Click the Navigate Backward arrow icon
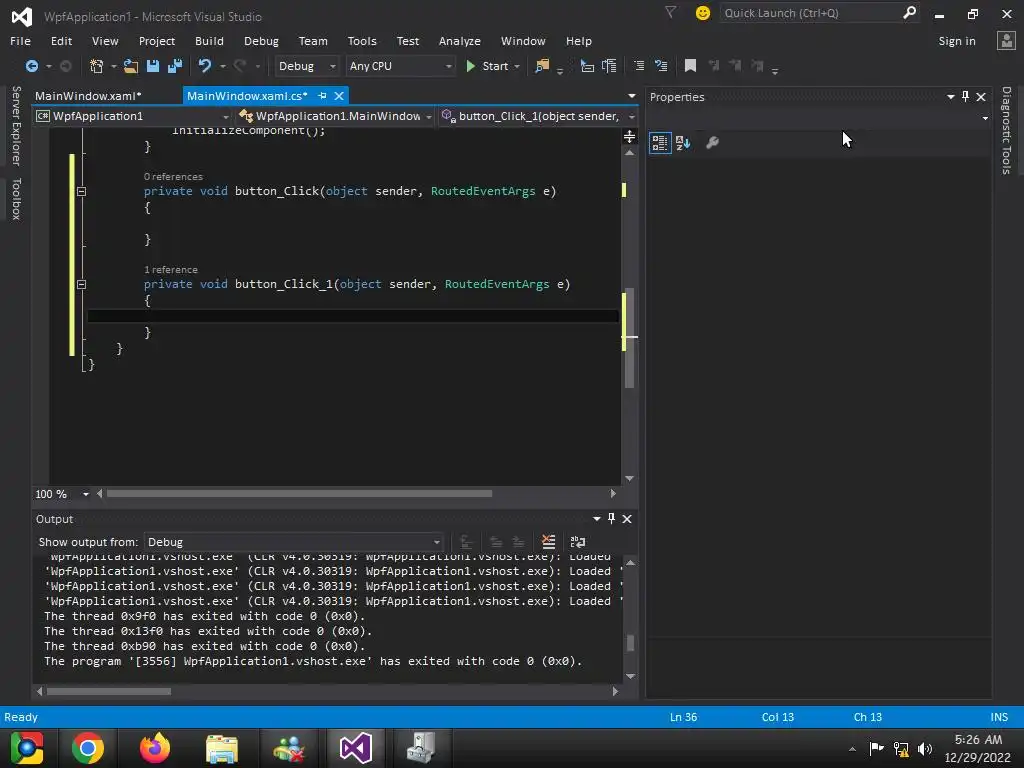This screenshot has width=1024, height=768. [31, 66]
